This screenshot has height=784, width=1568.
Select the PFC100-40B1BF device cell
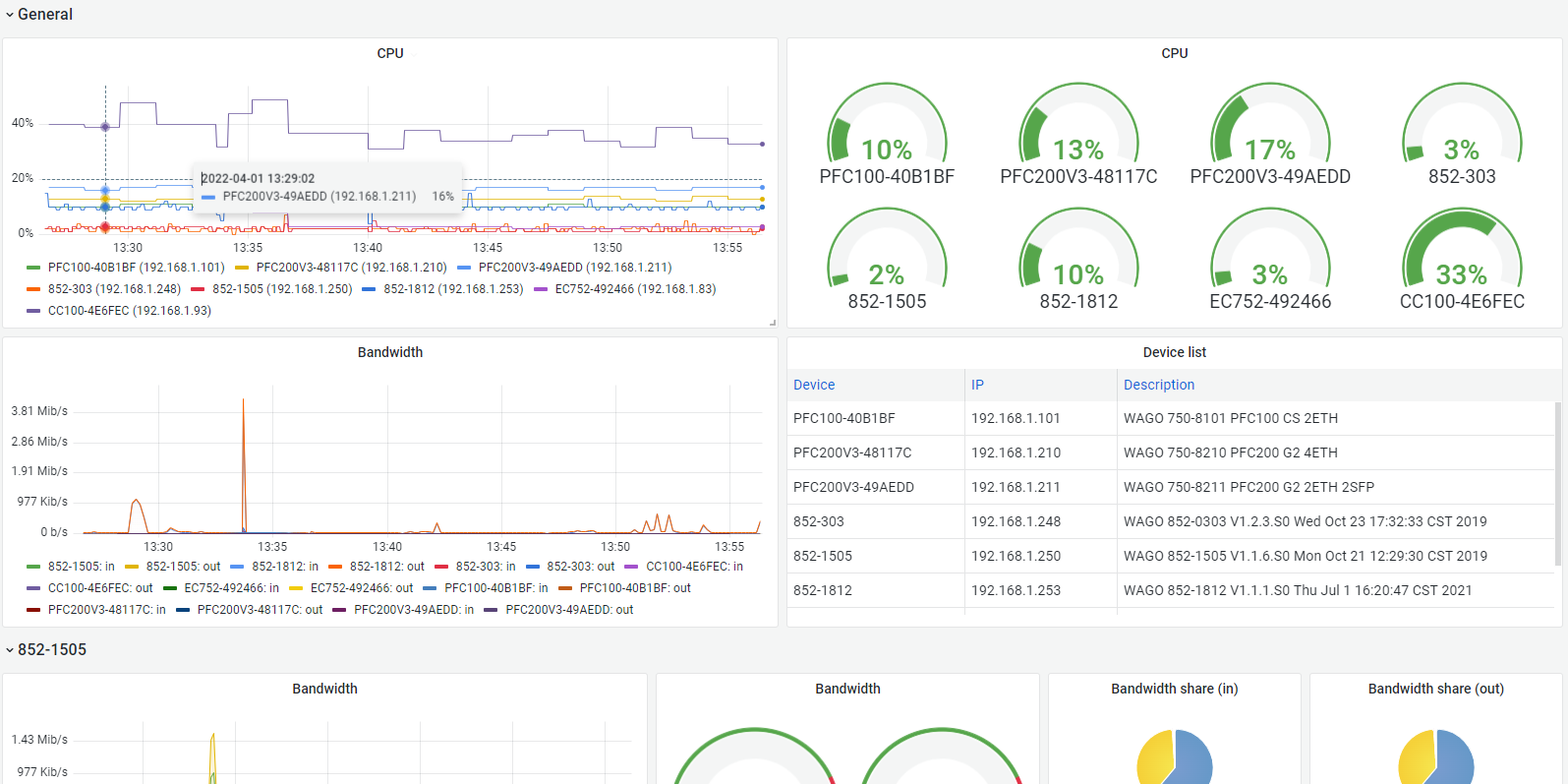pos(876,418)
